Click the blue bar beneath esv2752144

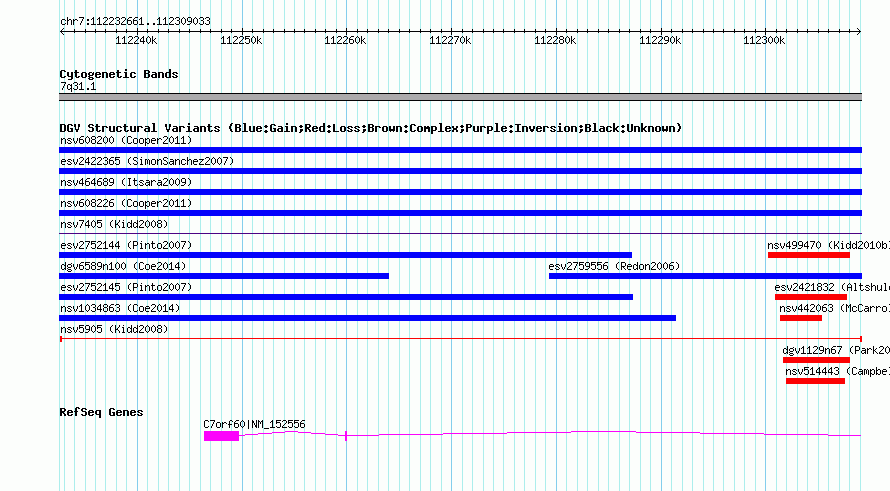pyautogui.click(x=345, y=255)
